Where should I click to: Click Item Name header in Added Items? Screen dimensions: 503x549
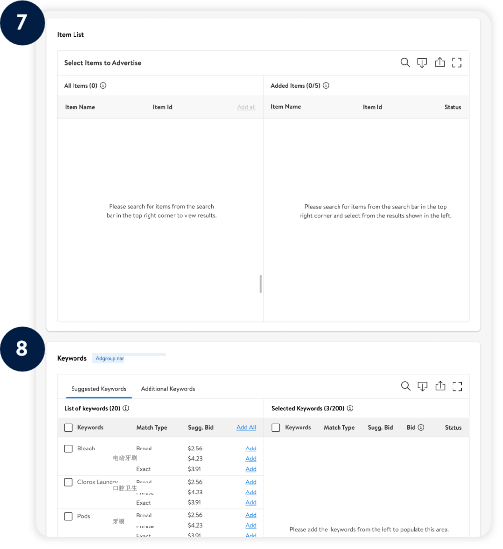click(286, 106)
